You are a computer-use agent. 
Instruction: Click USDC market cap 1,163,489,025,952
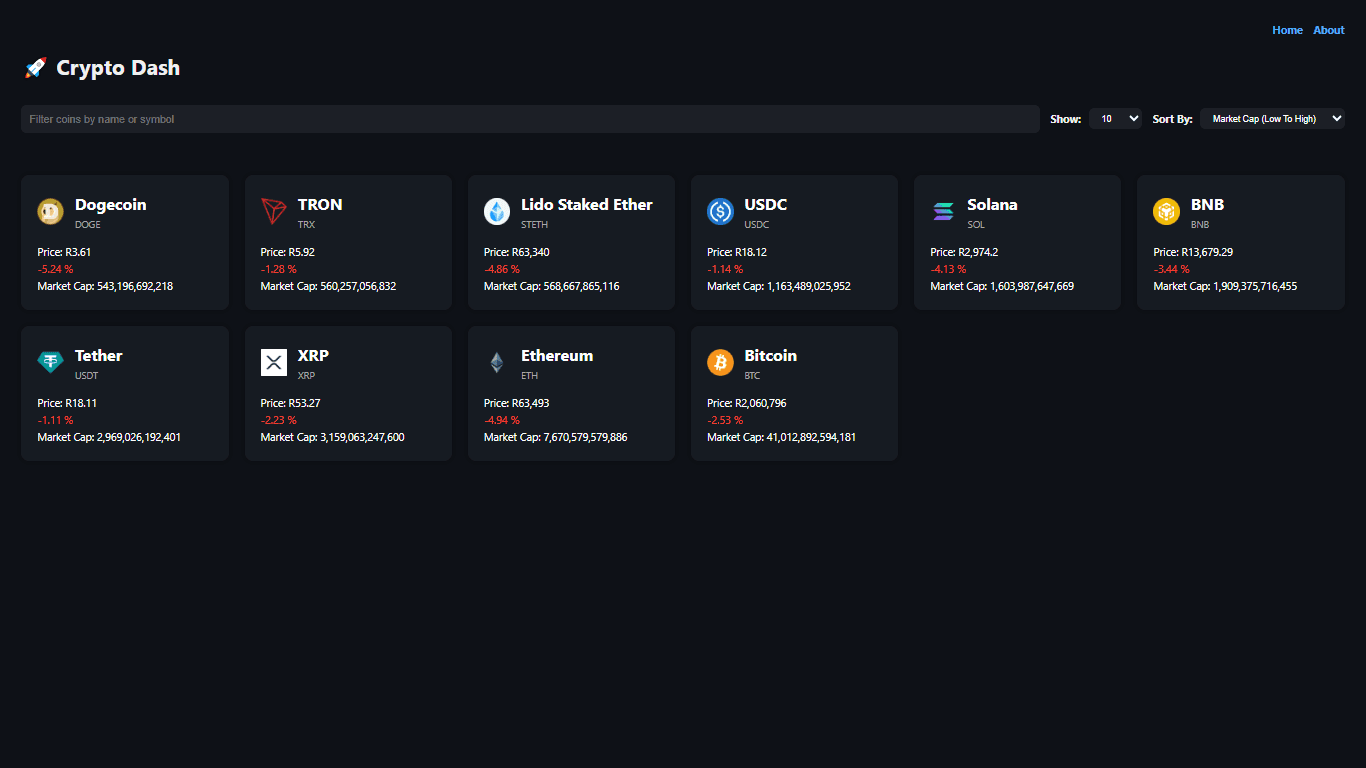779,286
